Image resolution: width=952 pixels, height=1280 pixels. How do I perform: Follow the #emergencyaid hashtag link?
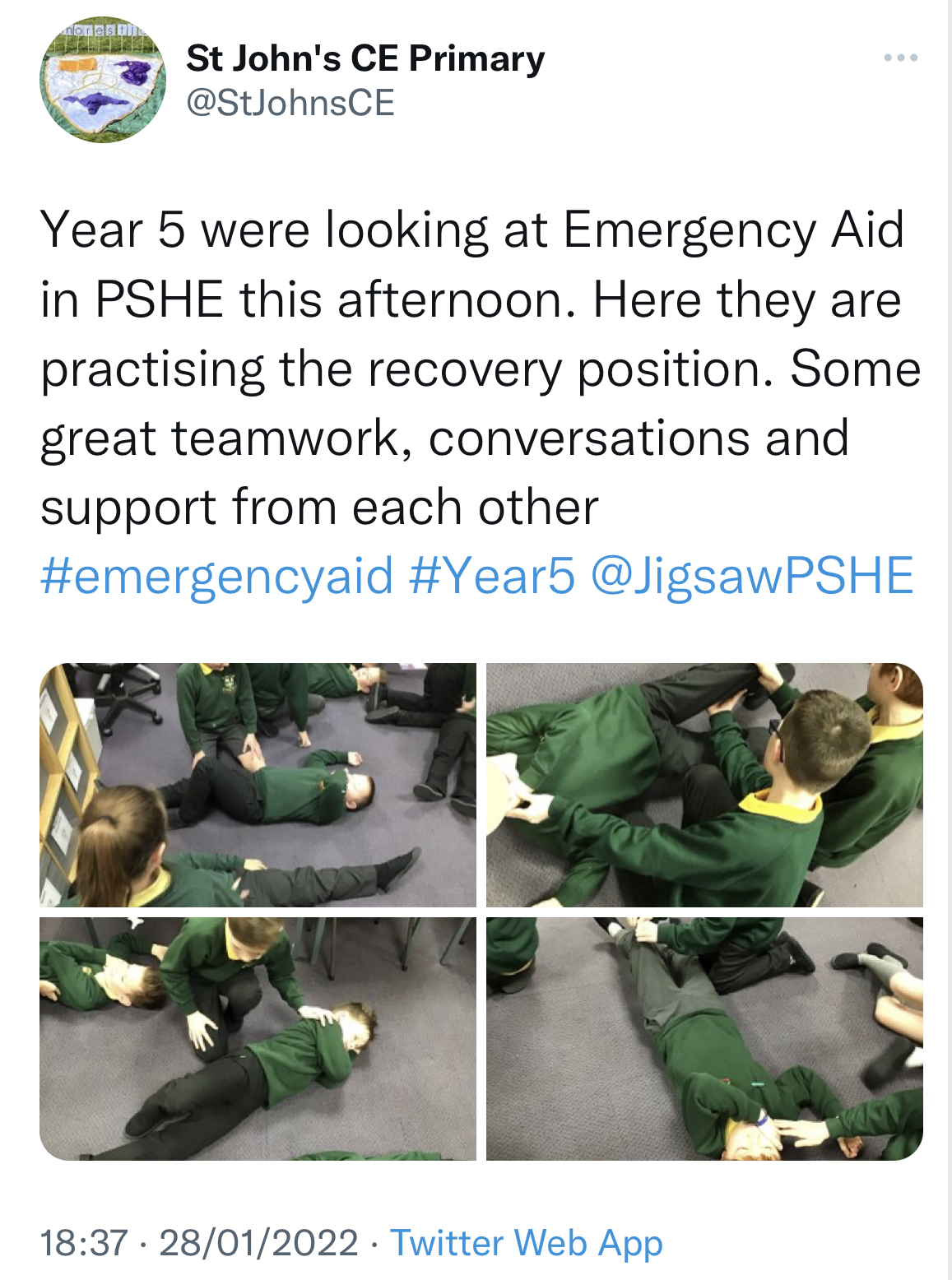pyautogui.click(x=217, y=575)
